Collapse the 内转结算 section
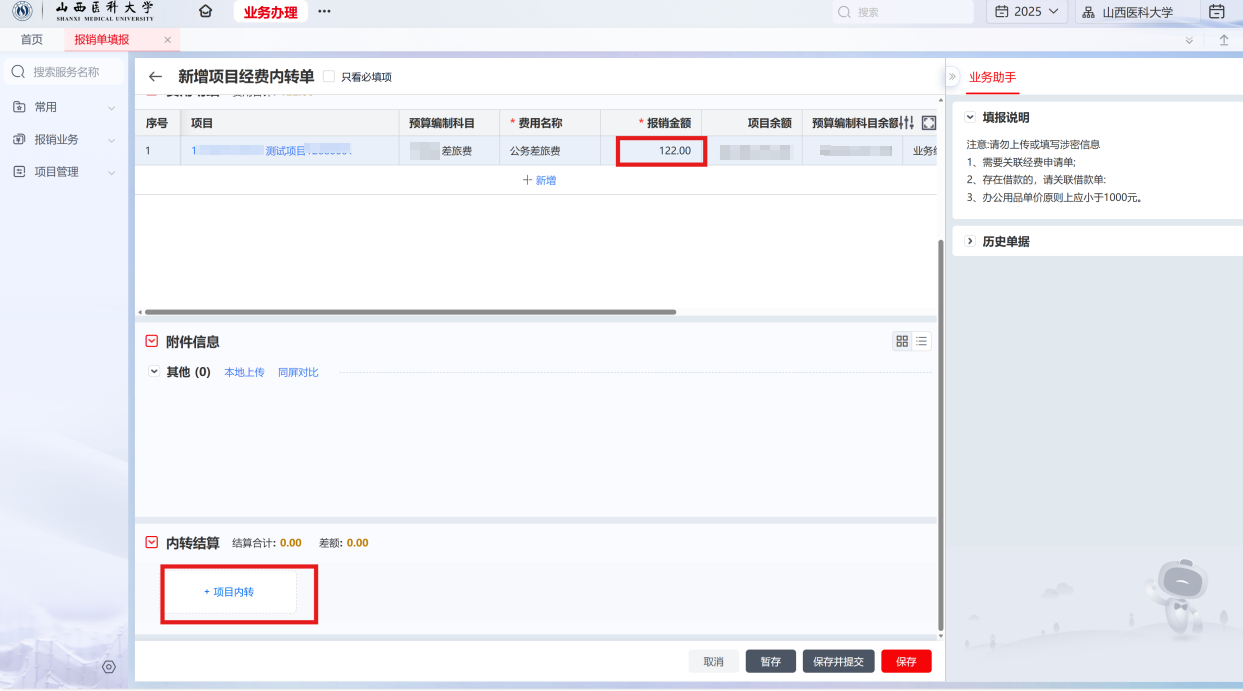Image resolution: width=1243 pixels, height=691 pixels. [152, 543]
